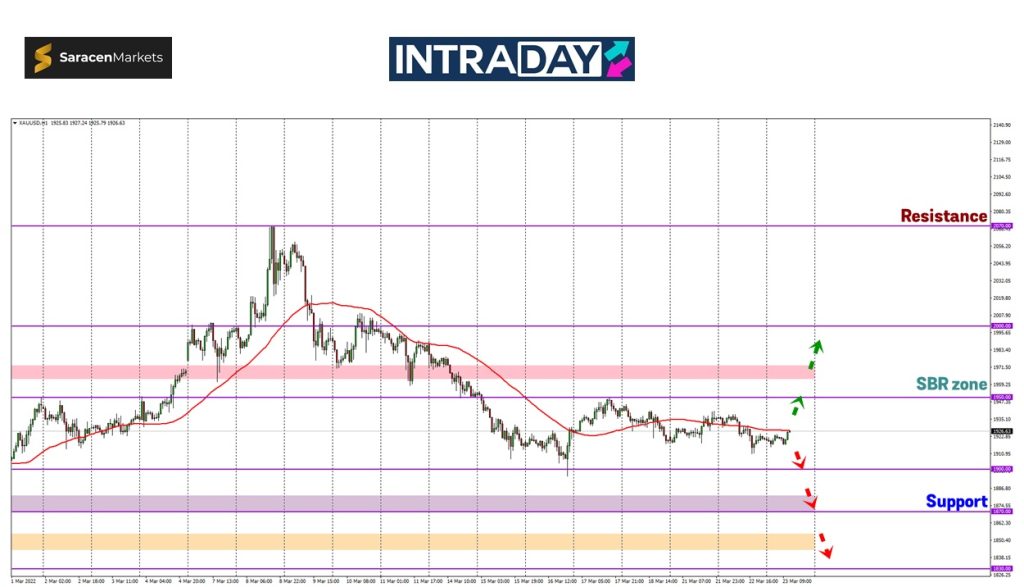Select the Resistance label

pyautogui.click(x=943, y=215)
